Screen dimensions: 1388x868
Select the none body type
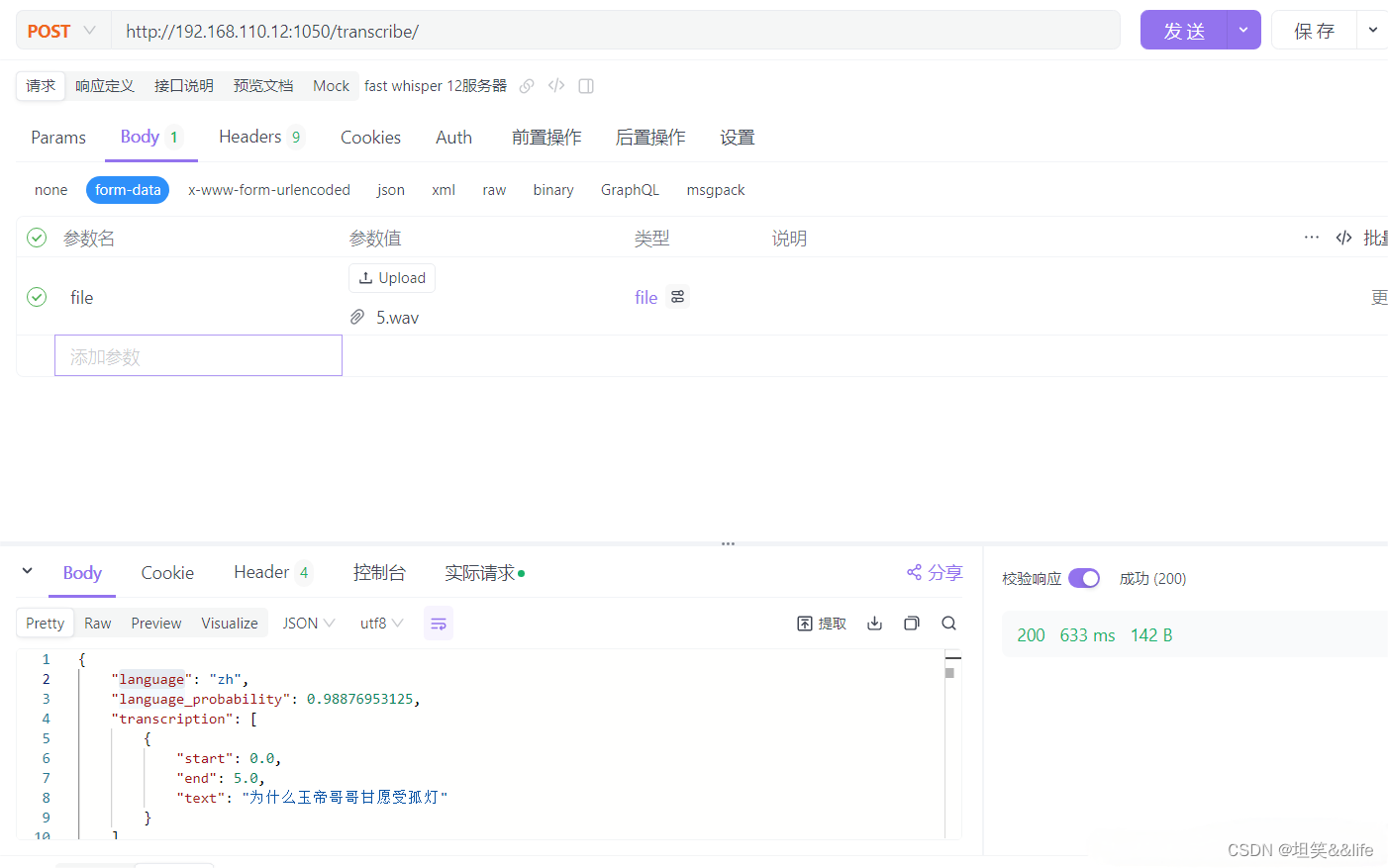pyautogui.click(x=50, y=190)
